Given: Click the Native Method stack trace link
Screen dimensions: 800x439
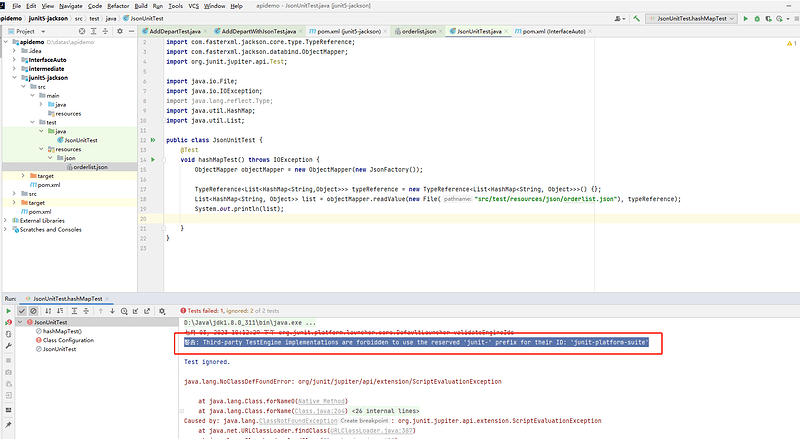Looking at the screenshot, I should point(321,401).
